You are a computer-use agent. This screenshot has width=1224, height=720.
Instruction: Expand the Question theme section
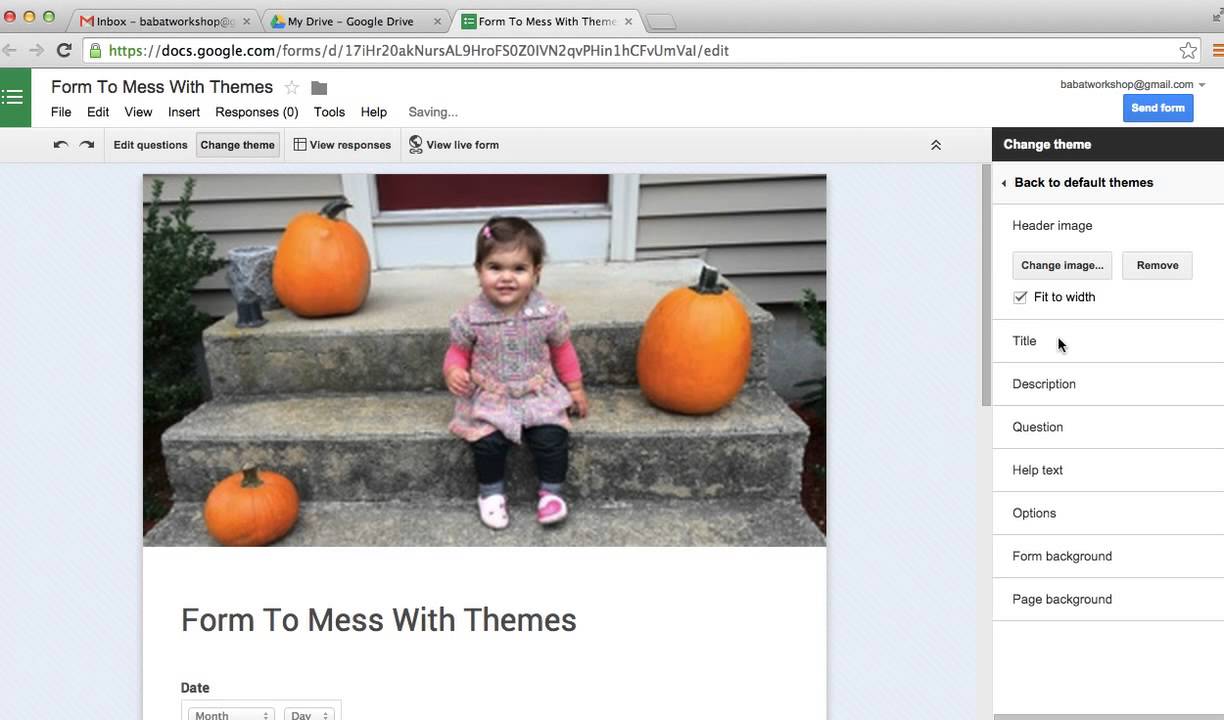1108,427
